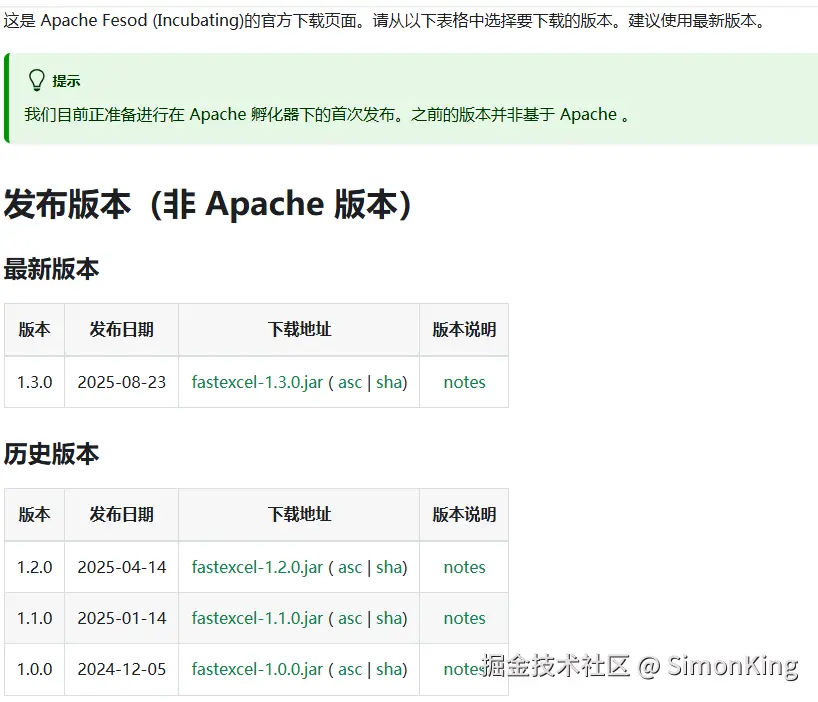Download fastexcel-1.0.0.jar
Image resolution: width=818 pixels, height=702 pixels.
[x=257, y=669]
